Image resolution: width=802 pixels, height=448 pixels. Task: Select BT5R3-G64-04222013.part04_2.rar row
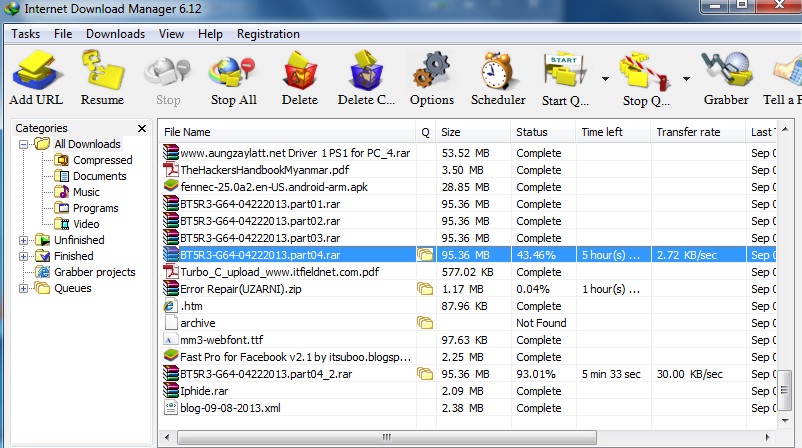click(468, 374)
